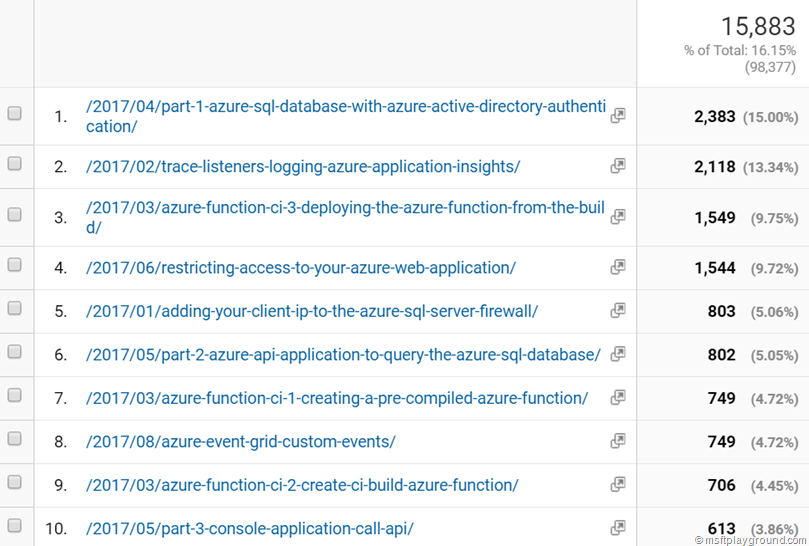
Task: Check the box for row 9 azure-function-ci-2
Action: pos(14,482)
